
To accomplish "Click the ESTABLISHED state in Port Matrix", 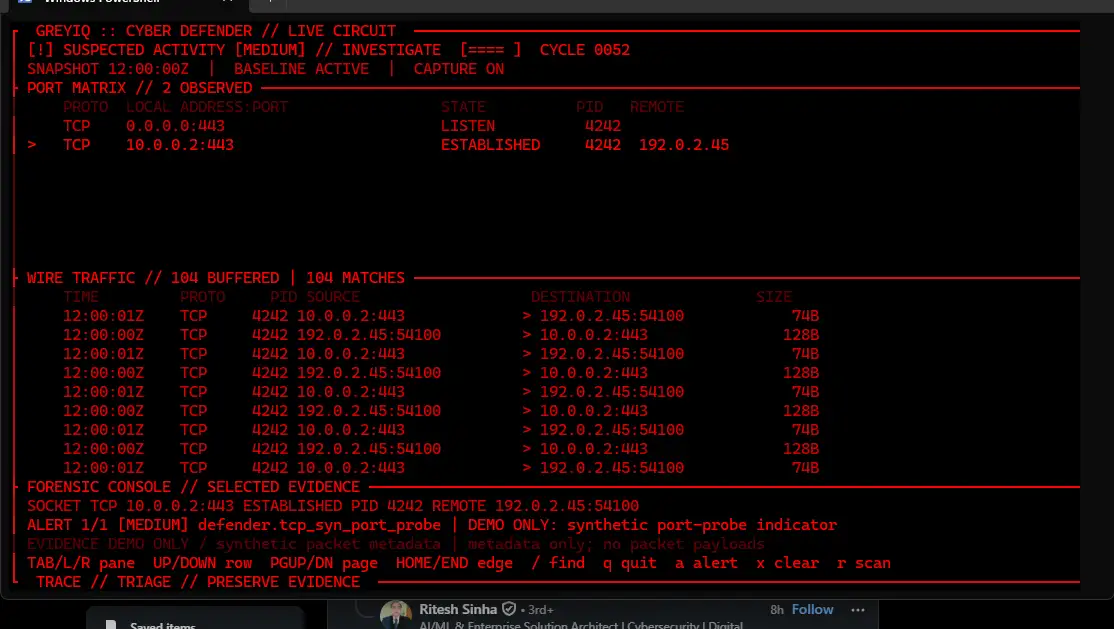I will (490, 145).
